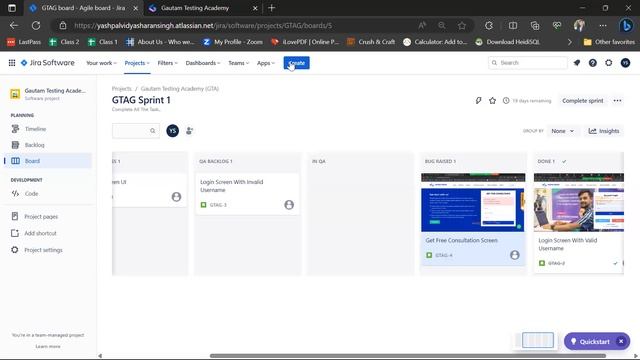Viewport: 640px width, 360px height.
Task: Click the project avatar icon in sidebar
Action: (15, 94)
